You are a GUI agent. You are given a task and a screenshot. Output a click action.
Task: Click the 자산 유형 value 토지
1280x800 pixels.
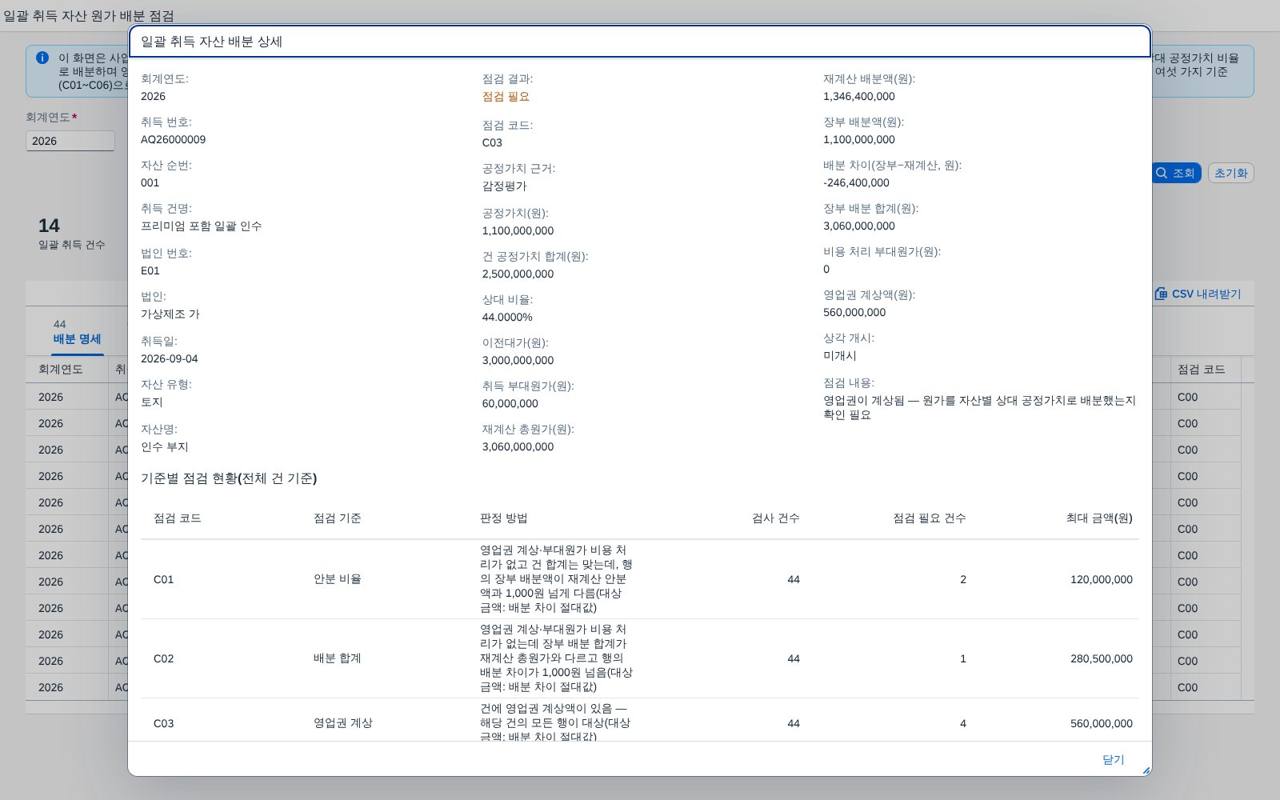coord(152,402)
